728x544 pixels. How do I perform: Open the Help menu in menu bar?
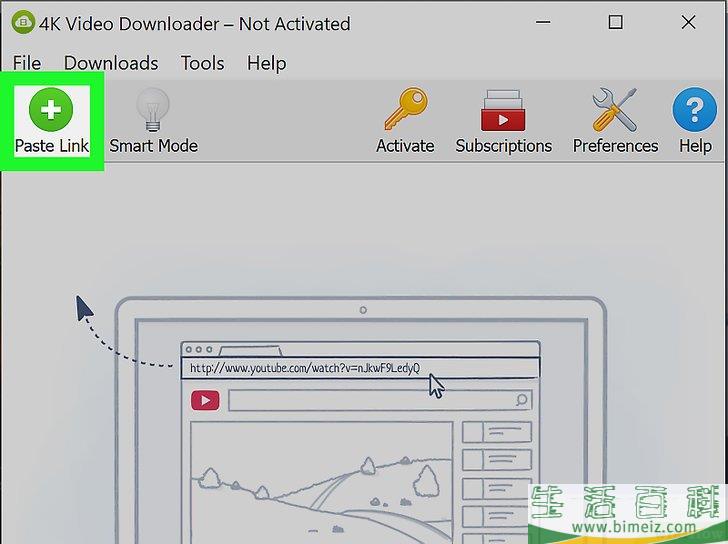(266, 63)
